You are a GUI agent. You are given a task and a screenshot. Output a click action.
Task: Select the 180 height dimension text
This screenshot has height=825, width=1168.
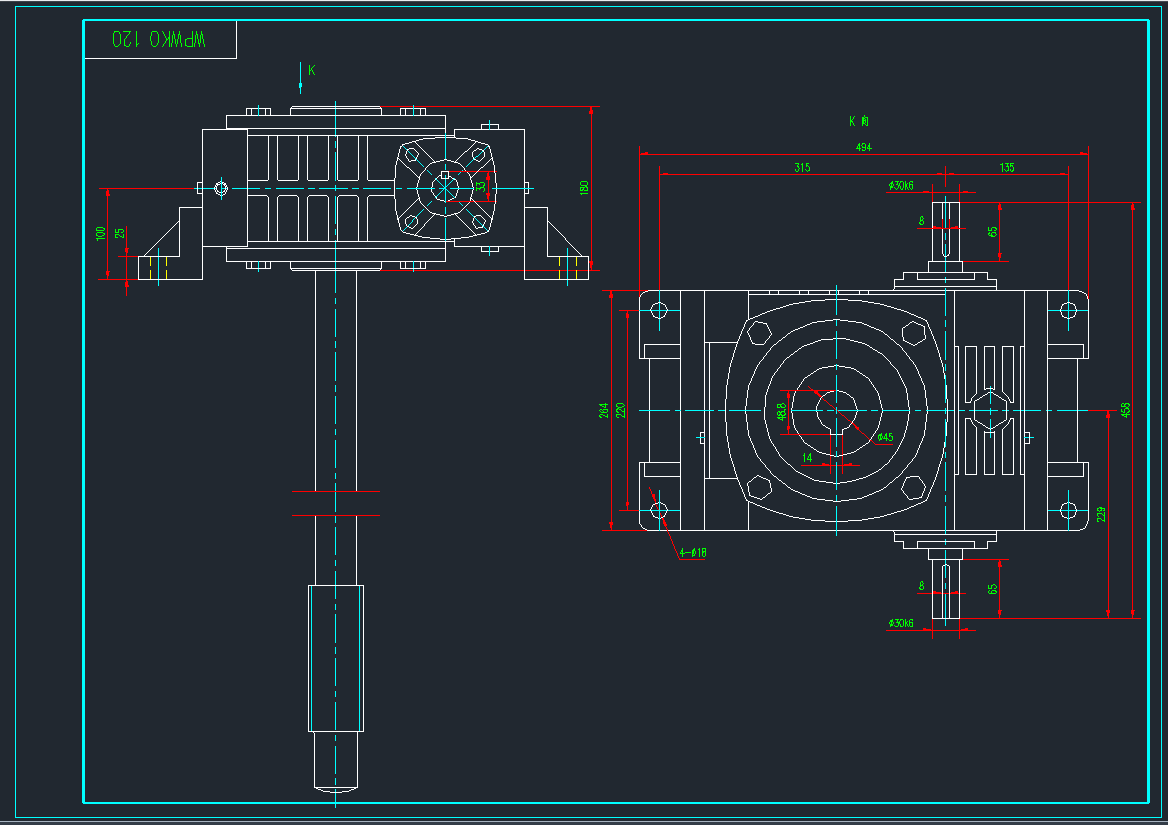584,188
